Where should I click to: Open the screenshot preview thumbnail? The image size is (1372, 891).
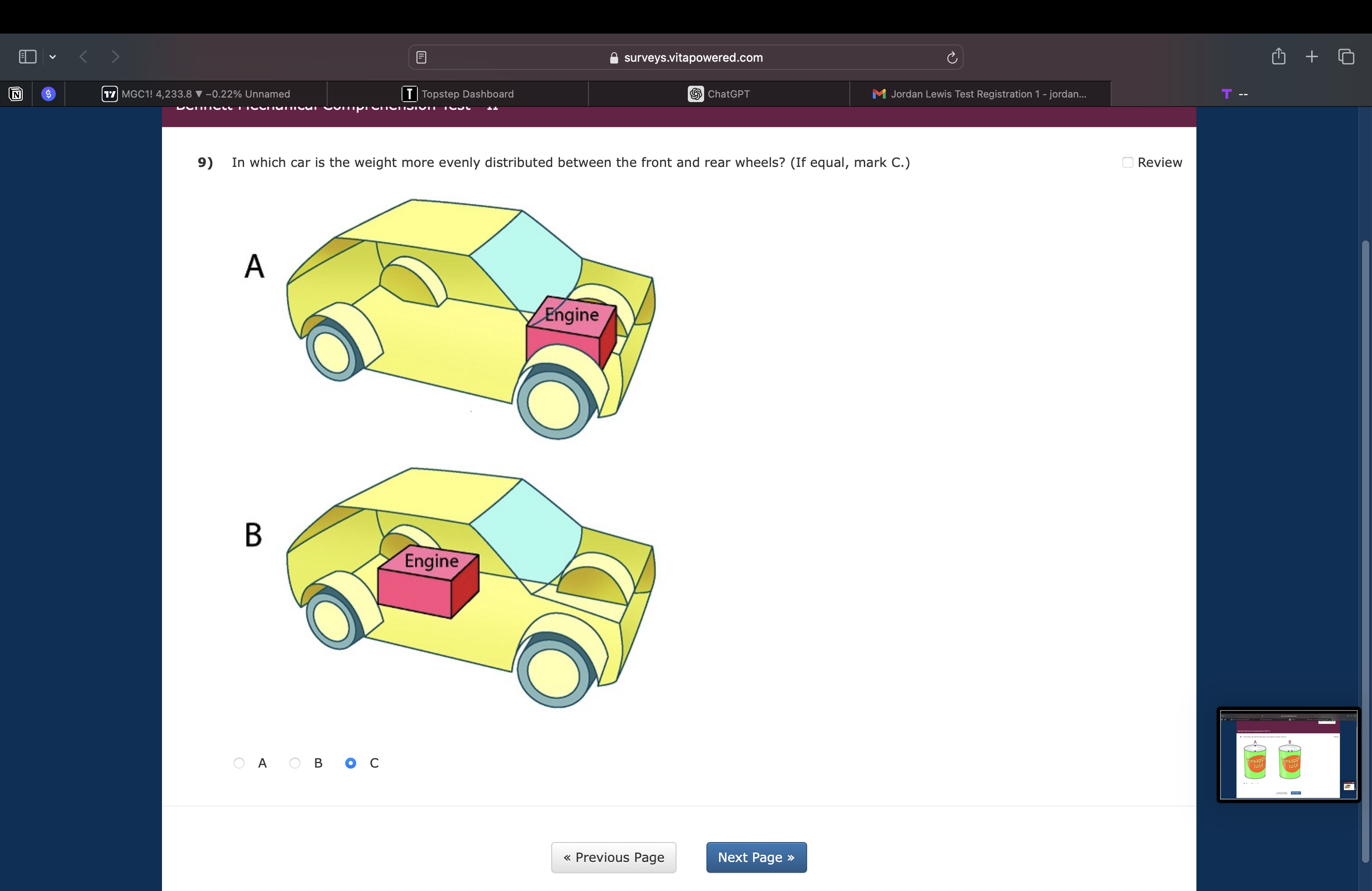1289,754
